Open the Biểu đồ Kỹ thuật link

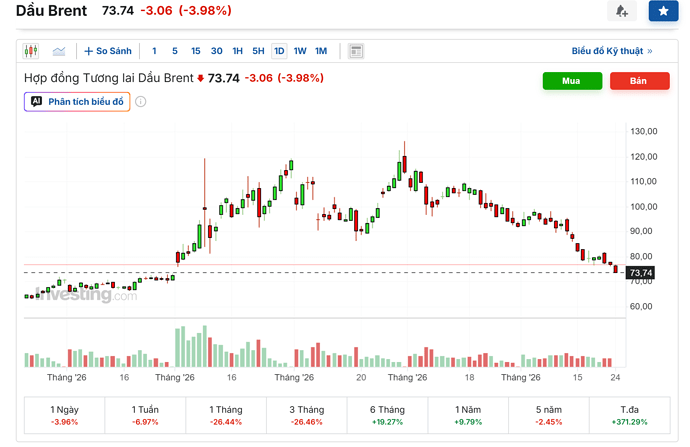point(612,51)
